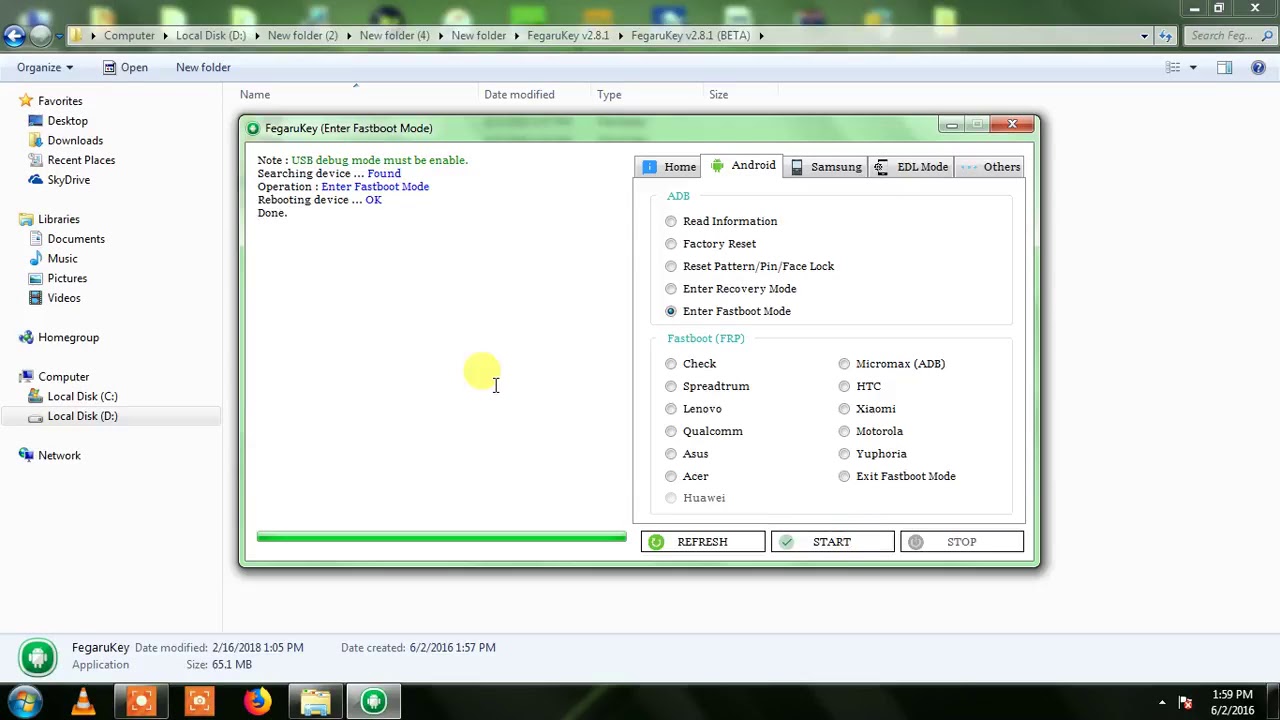Open Downloads in navigation pane
The image size is (1280, 720).
75,141
